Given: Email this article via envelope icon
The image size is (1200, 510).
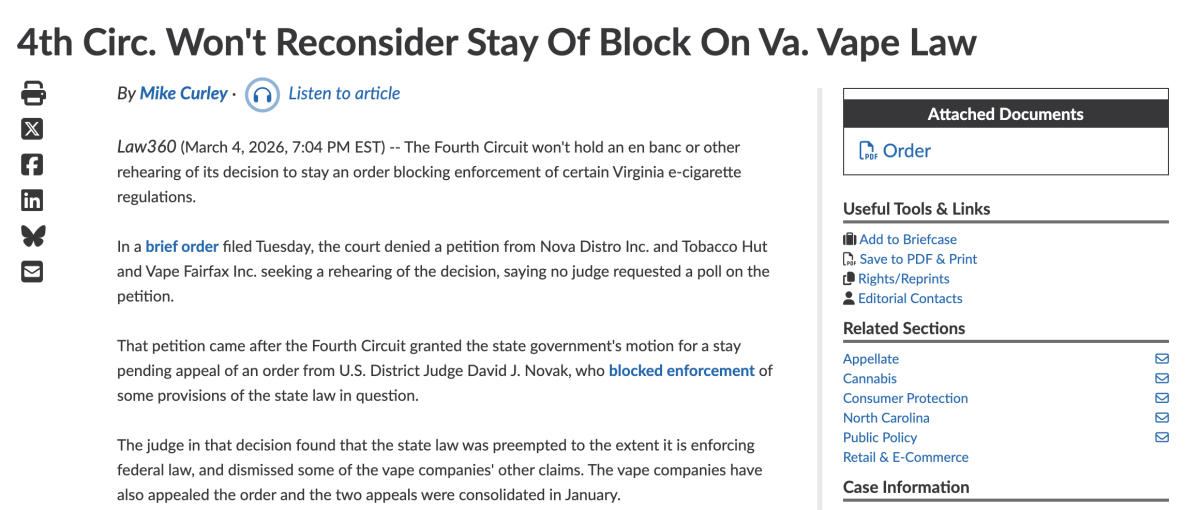Looking at the screenshot, I should [33, 271].
